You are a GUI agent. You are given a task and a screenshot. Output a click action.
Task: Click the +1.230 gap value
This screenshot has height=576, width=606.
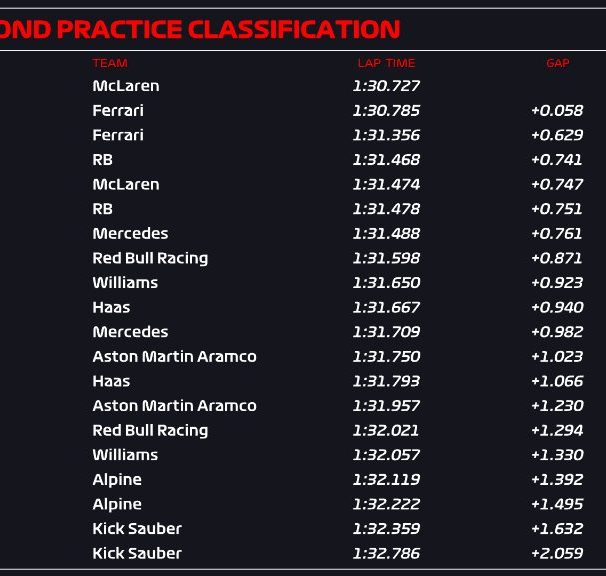click(557, 406)
